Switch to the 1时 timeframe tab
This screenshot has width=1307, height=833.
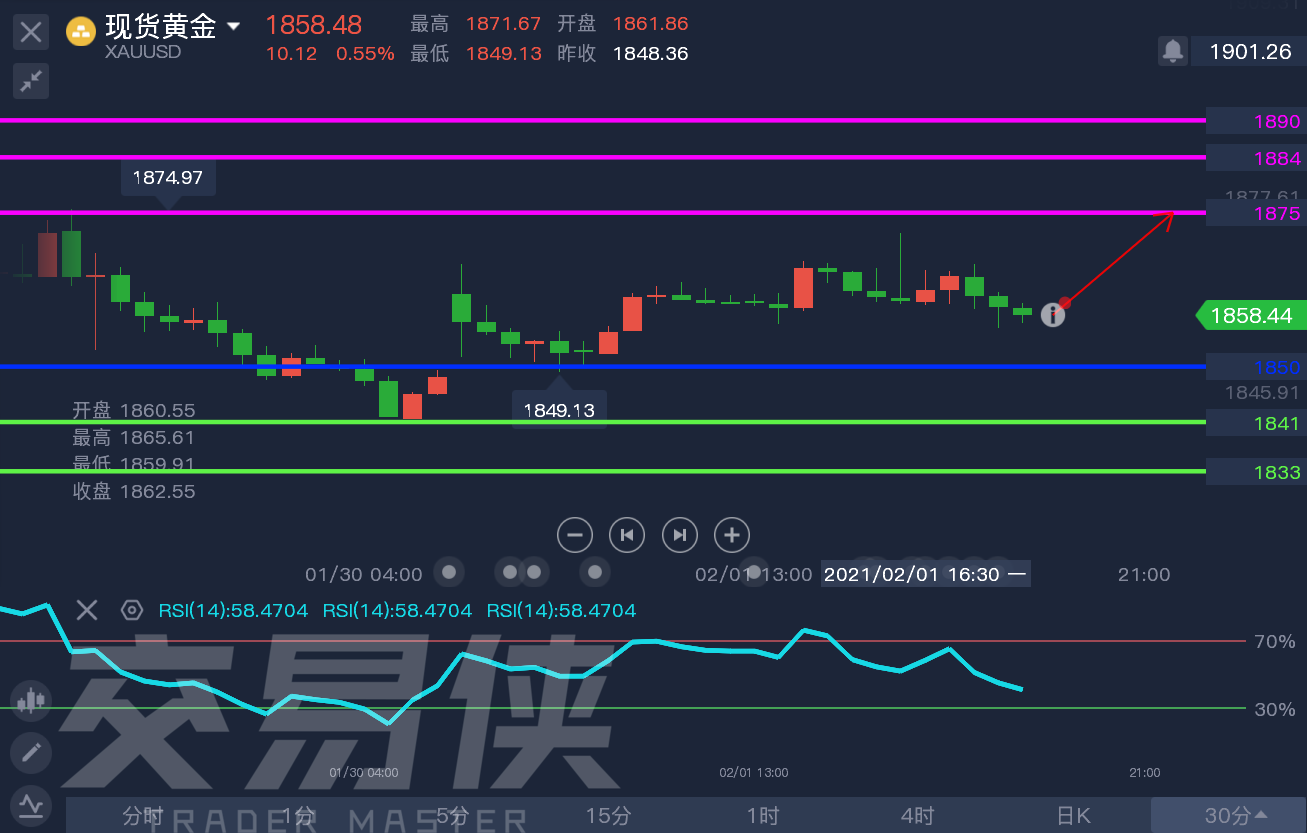pyautogui.click(x=762, y=816)
